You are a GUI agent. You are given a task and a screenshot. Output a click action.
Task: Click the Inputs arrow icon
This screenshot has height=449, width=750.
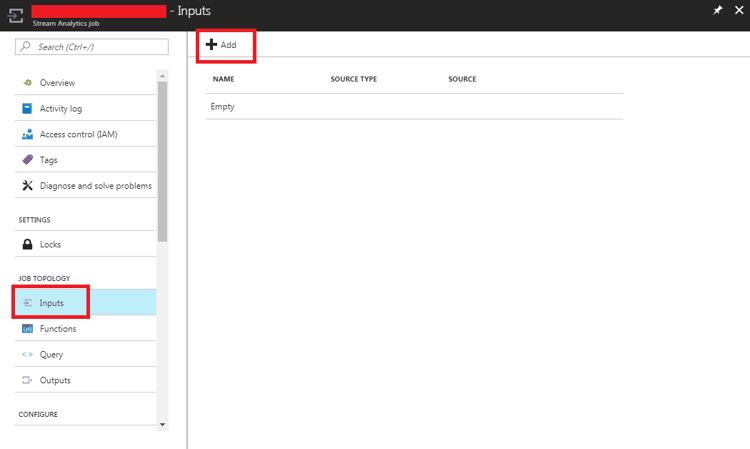tap(28, 303)
